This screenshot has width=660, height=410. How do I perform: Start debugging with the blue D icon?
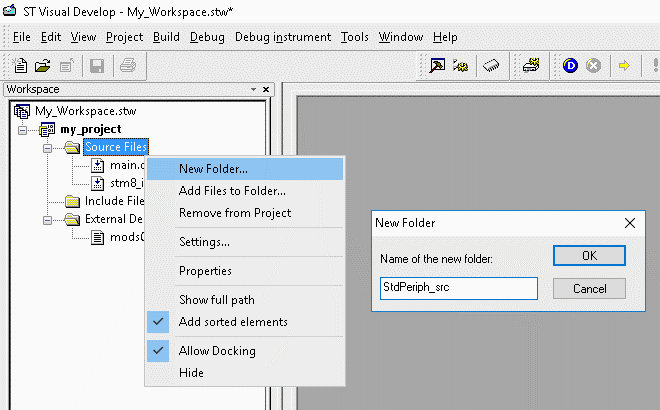click(569, 66)
